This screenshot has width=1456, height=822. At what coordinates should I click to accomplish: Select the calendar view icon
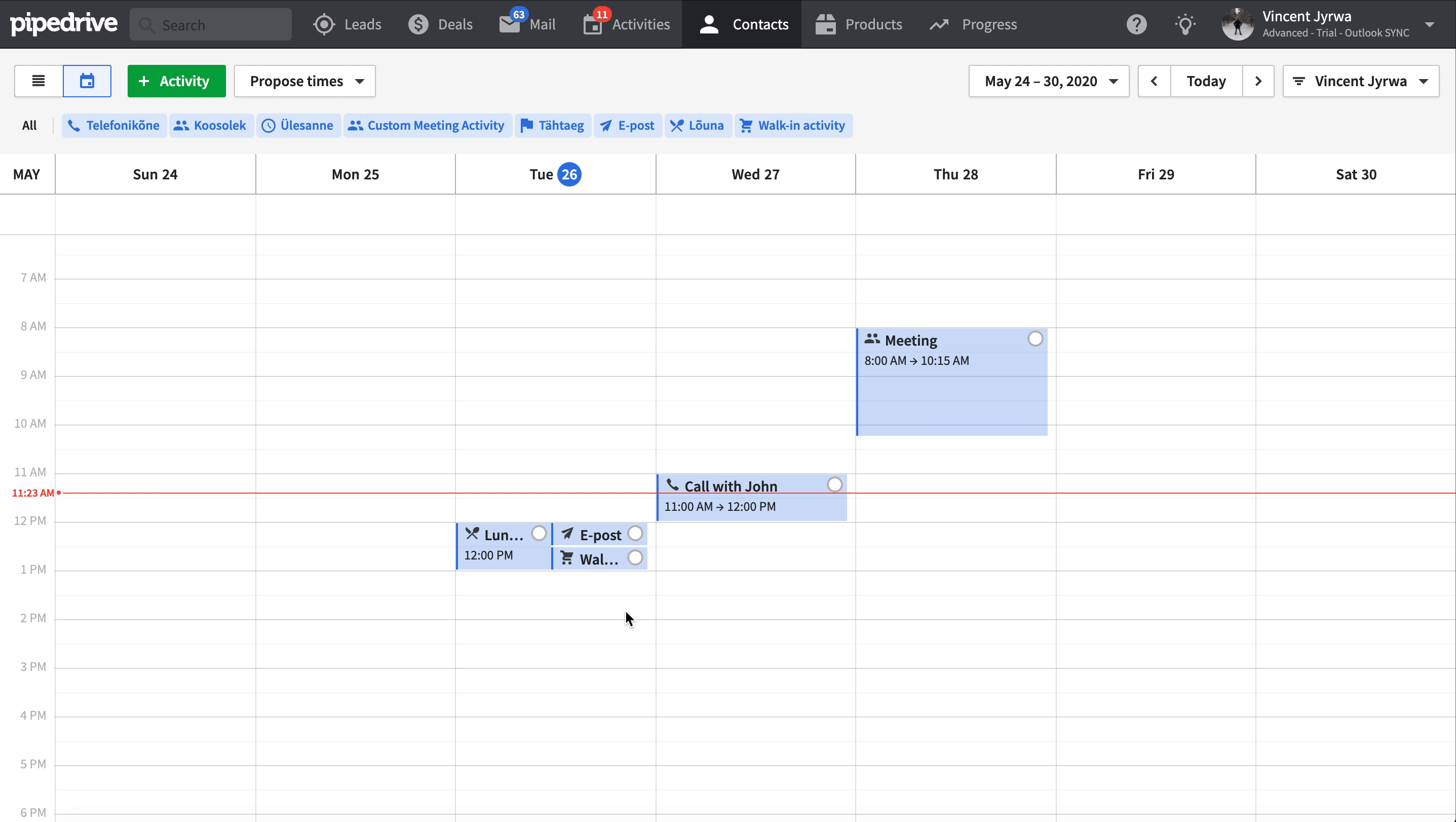point(87,81)
